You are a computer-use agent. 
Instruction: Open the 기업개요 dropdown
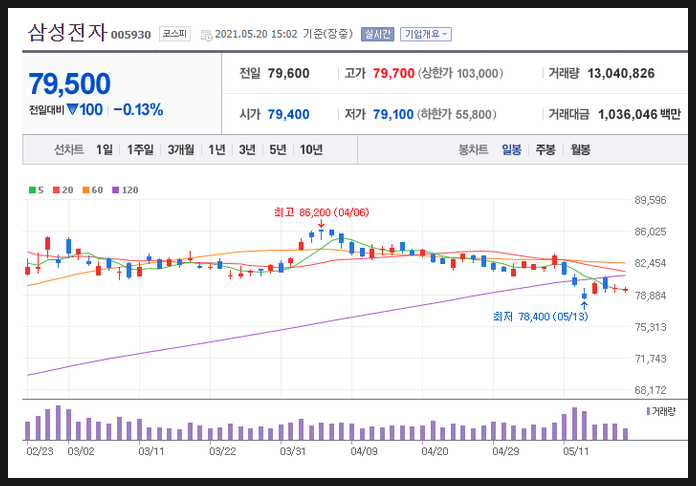coord(426,34)
